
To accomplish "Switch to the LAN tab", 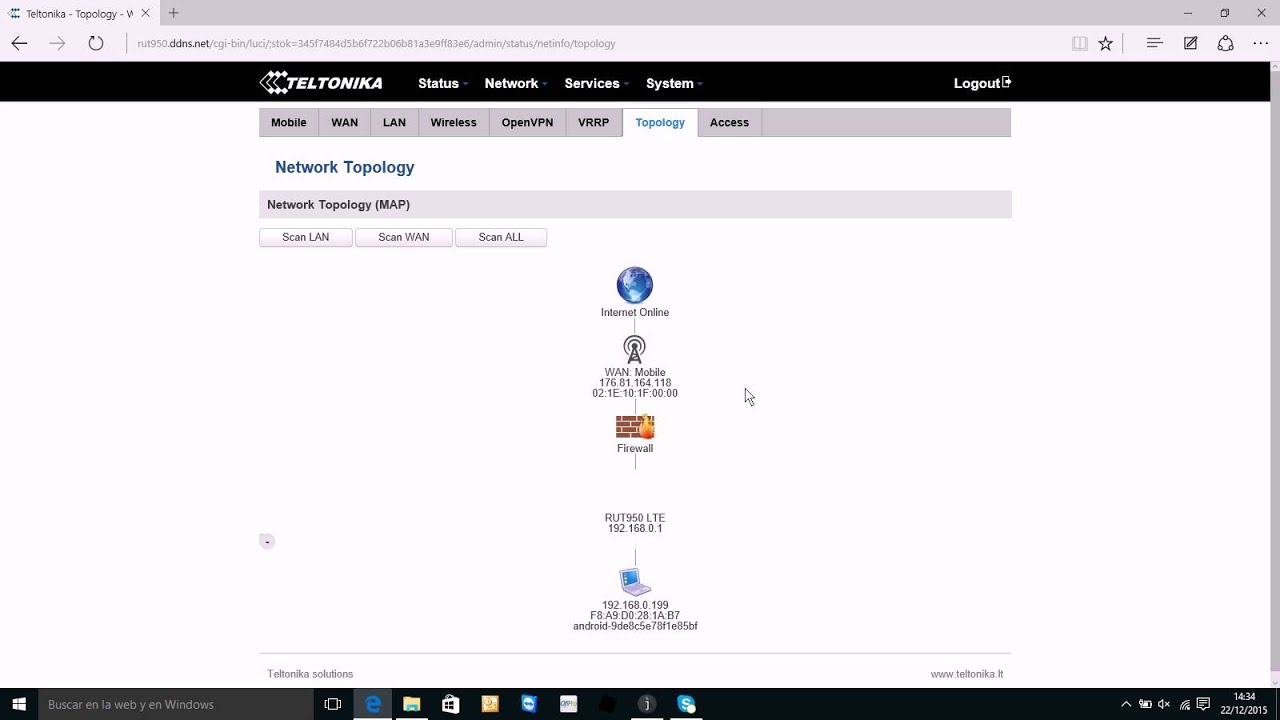I will (x=394, y=122).
